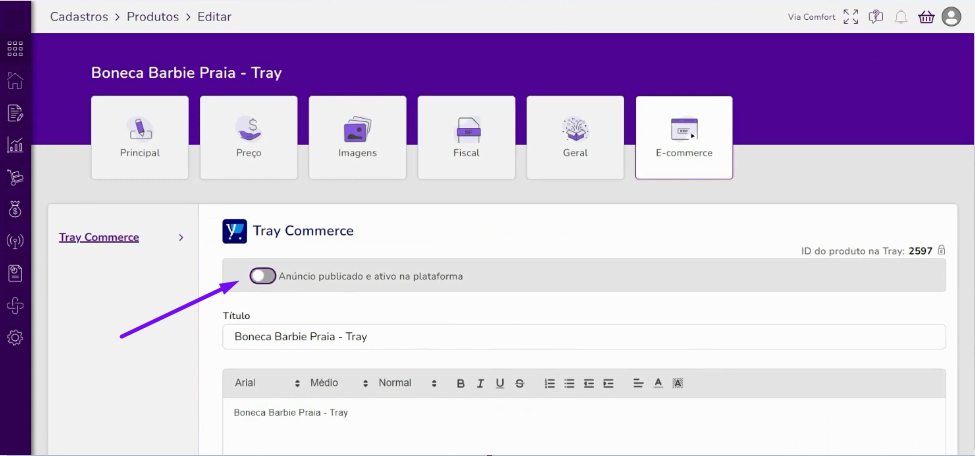
Task: Switch to the Imagens tab
Action: [x=358, y=137]
